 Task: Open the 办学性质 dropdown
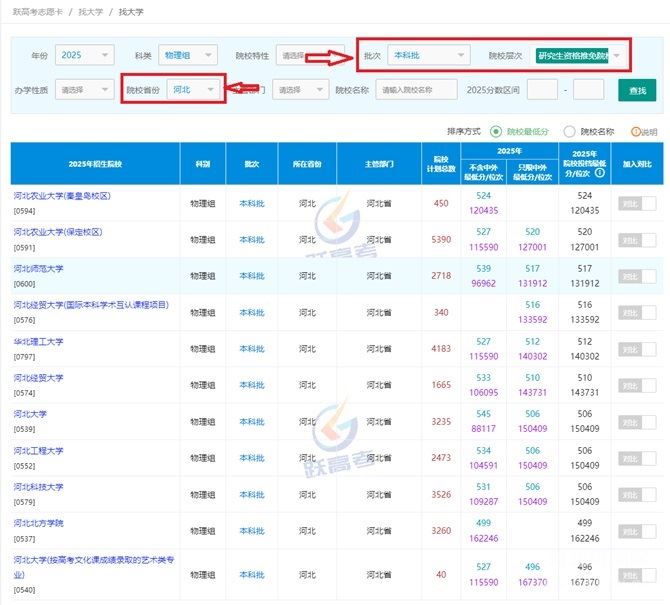(85, 90)
